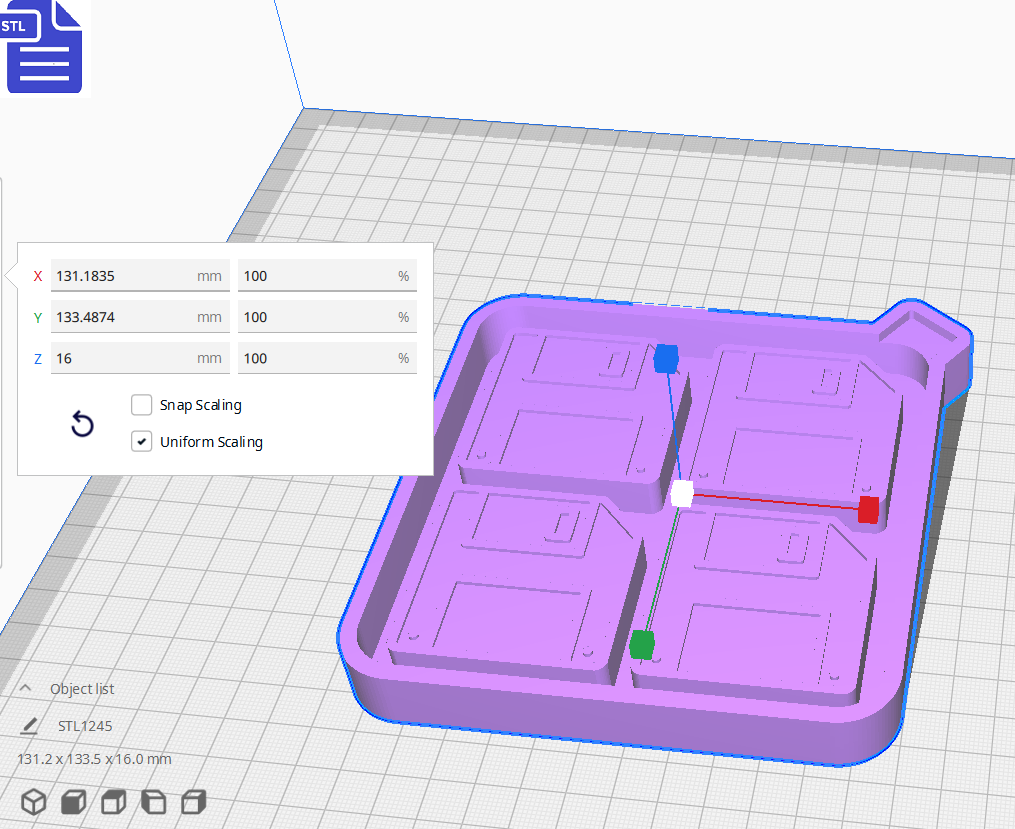Select the 3D perspective view icon
The width and height of the screenshot is (1015, 829).
(33, 801)
